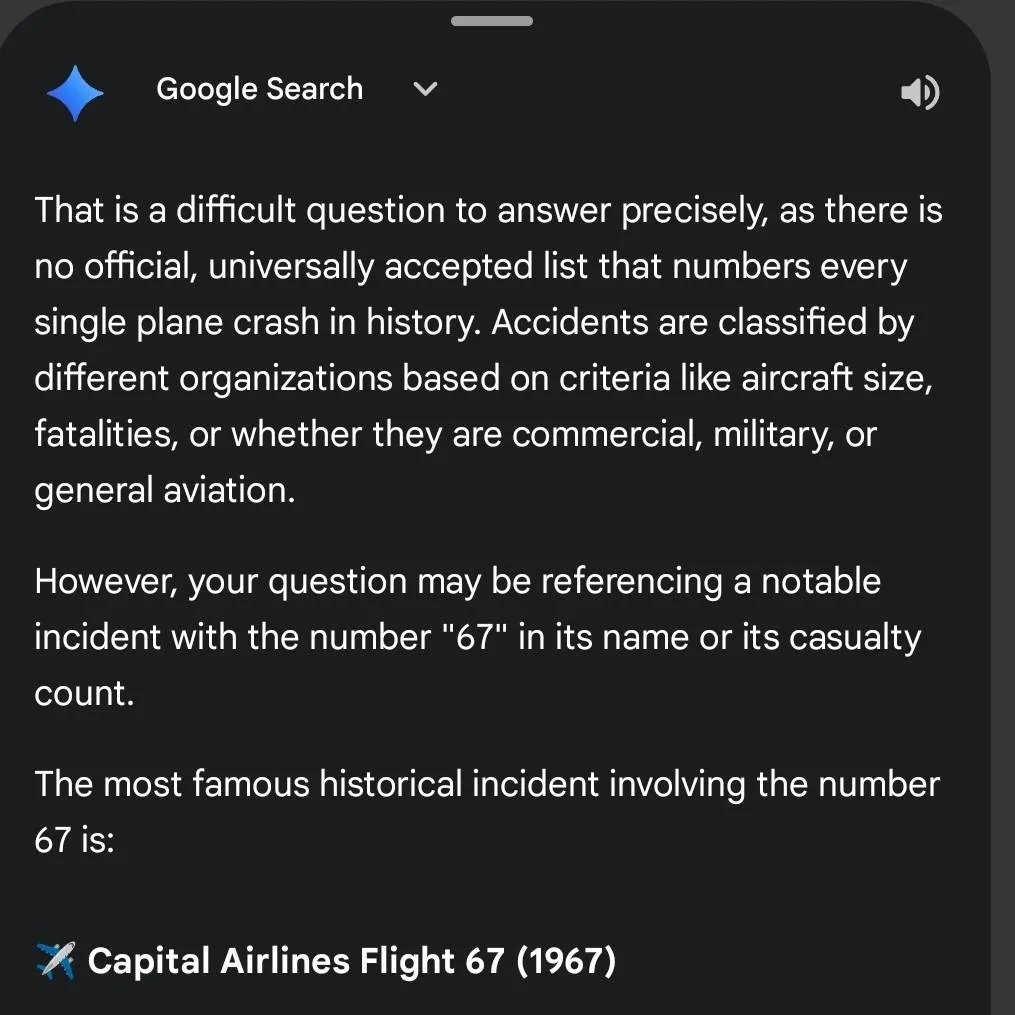Tap the Gemini assistant icon top left
The width and height of the screenshot is (1015, 1015).
point(76,92)
